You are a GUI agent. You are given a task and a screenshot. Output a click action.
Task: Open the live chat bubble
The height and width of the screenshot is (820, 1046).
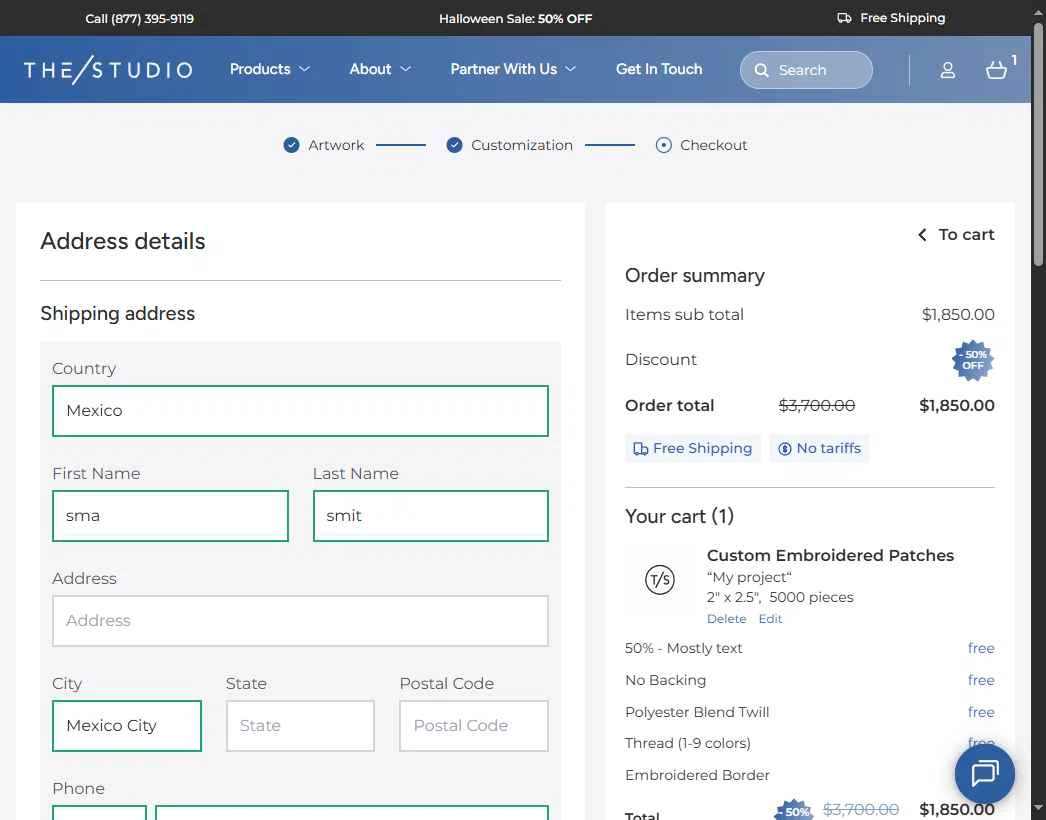pos(985,774)
